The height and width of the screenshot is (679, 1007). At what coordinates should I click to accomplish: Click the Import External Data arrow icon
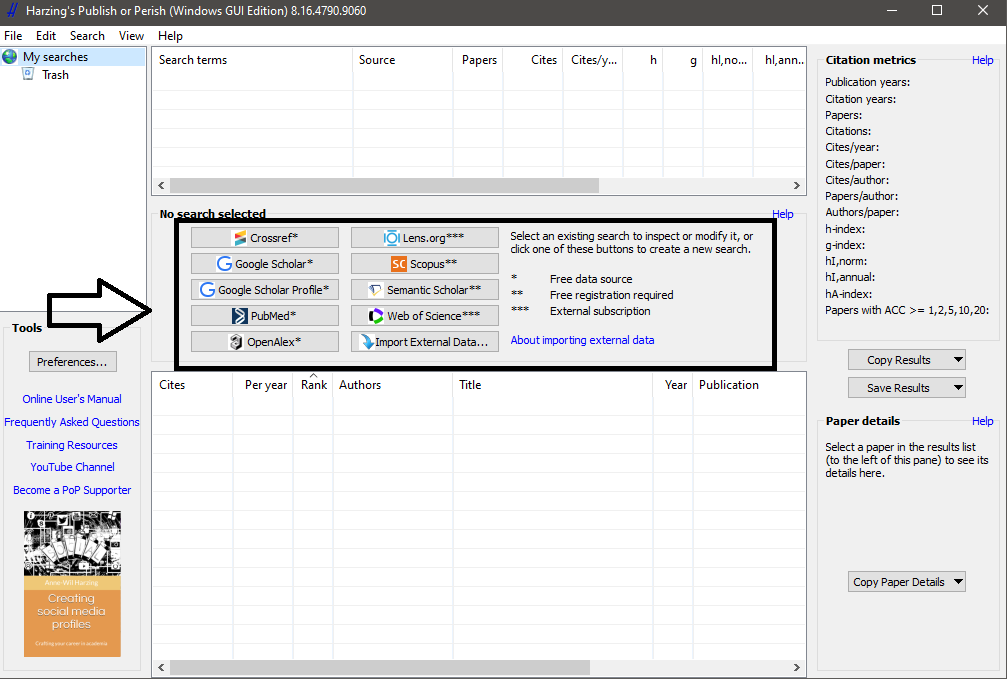[x=367, y=342]
